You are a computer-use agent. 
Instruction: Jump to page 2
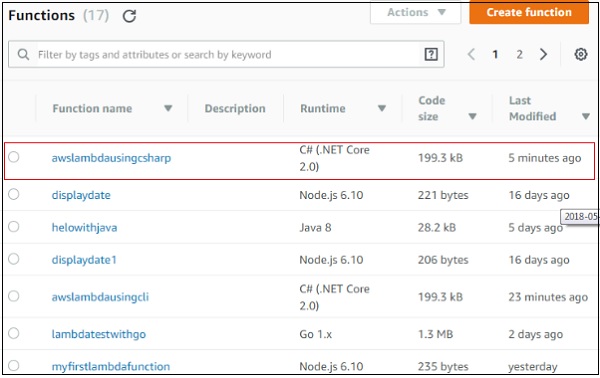(519, 54)
